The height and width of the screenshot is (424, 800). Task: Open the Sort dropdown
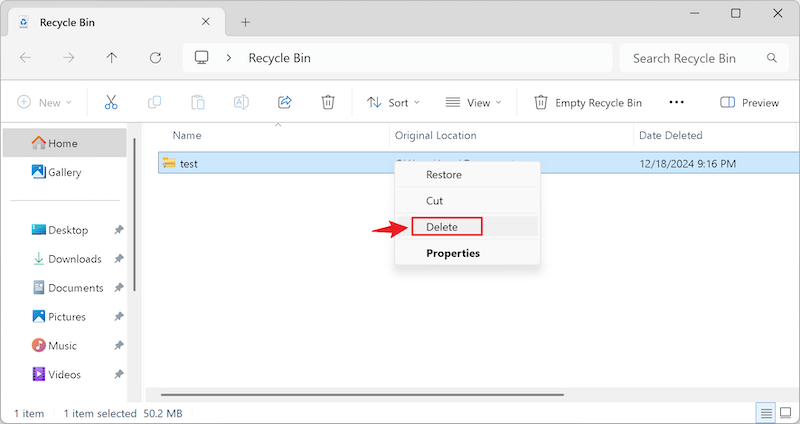(x=393, y=103)
